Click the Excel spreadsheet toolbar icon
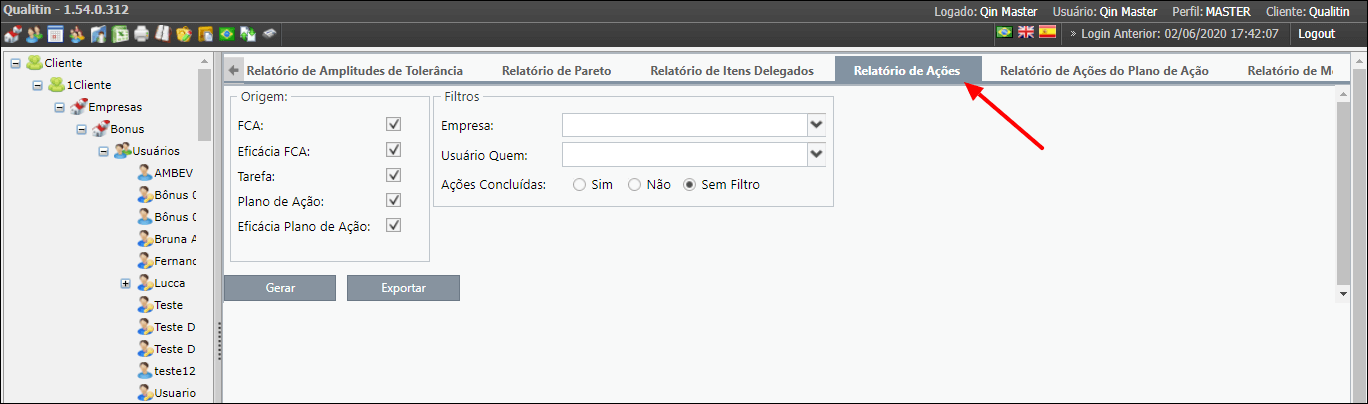The width and height of the screenshot is (1368, 404). tap(119, 34)
